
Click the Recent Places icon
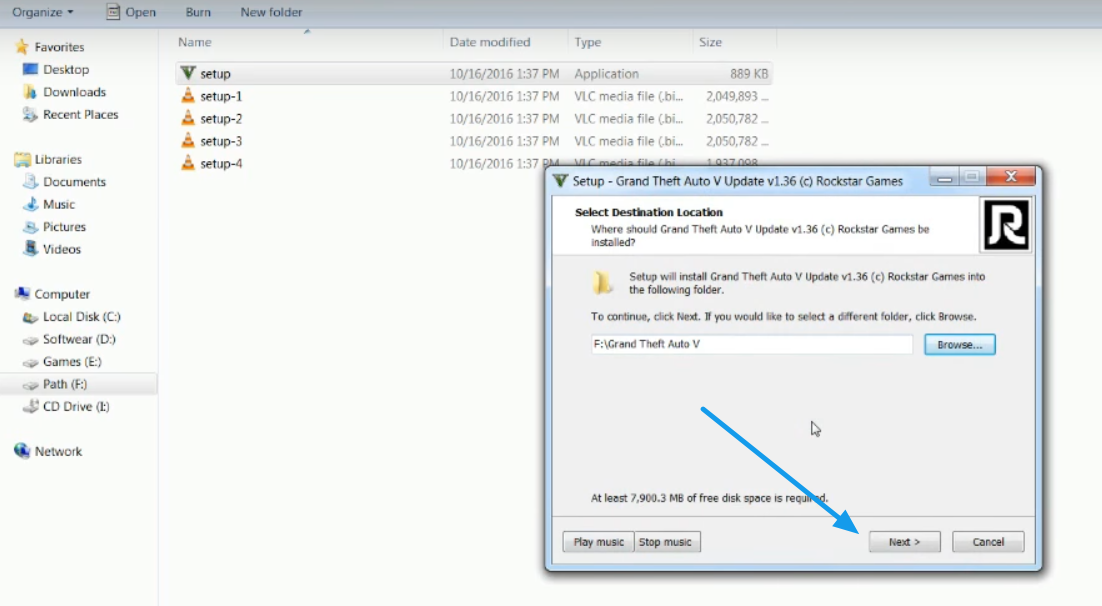30,114
